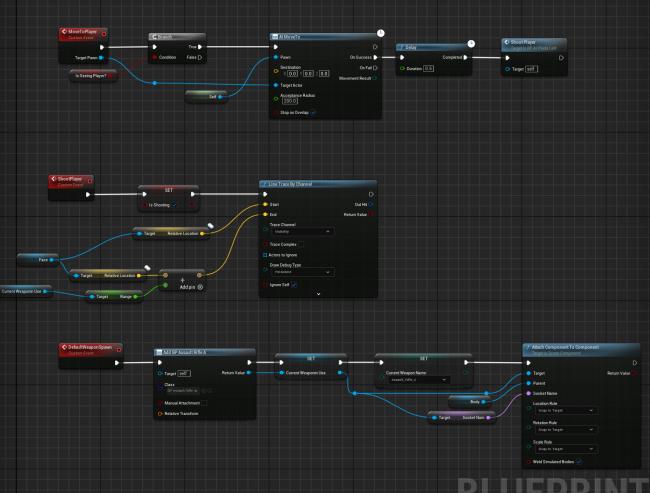Click the Acceptance Radius value field
Image resolution: width=650 pixels, height=493 pixels.
(x=290, y=101)
